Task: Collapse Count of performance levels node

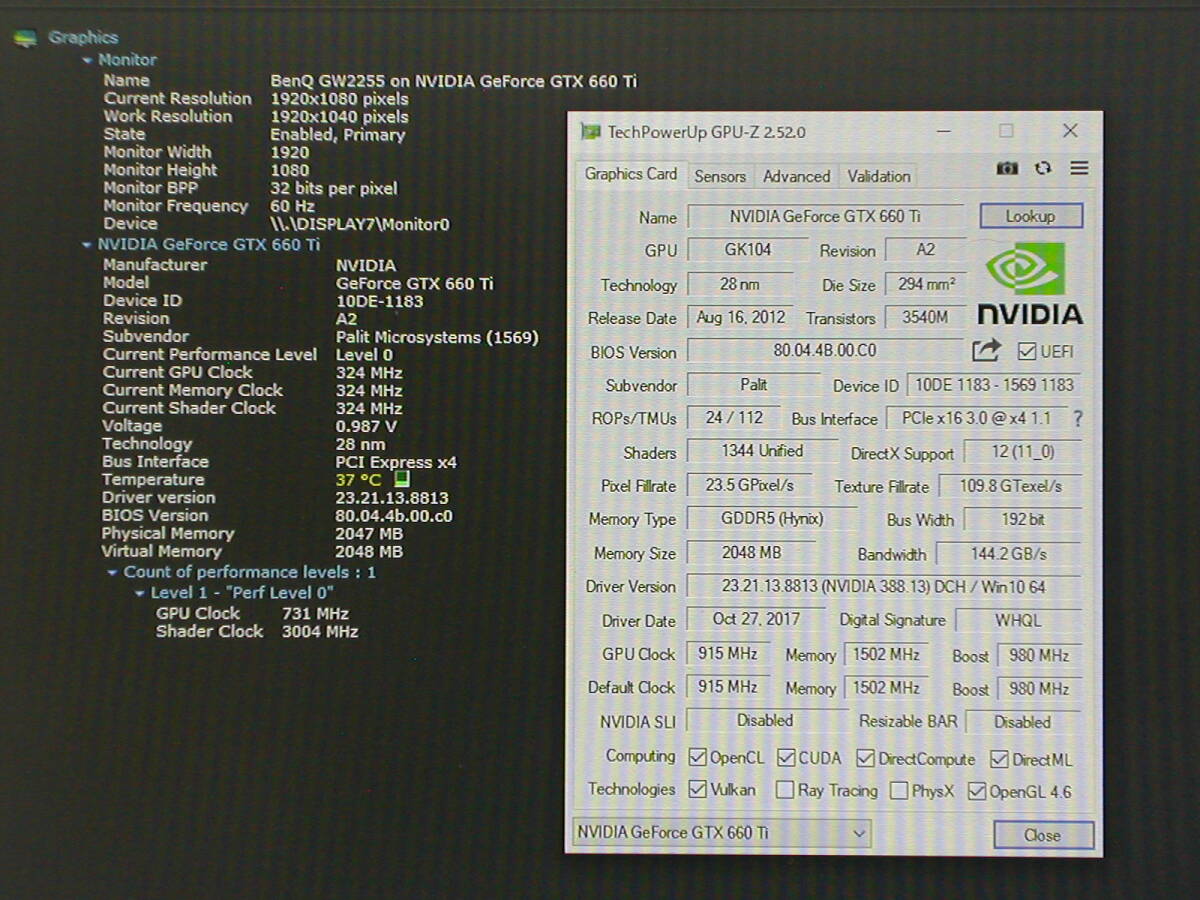Action: pyautogui.click(x=112, y=573)
